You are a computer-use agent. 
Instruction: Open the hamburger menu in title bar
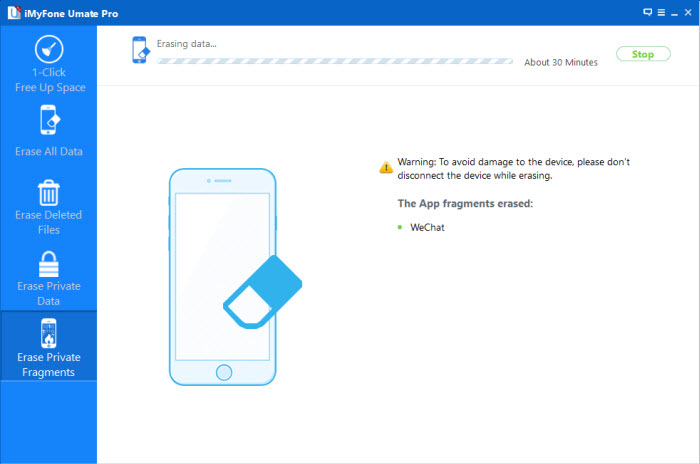(x=661, y=13)
